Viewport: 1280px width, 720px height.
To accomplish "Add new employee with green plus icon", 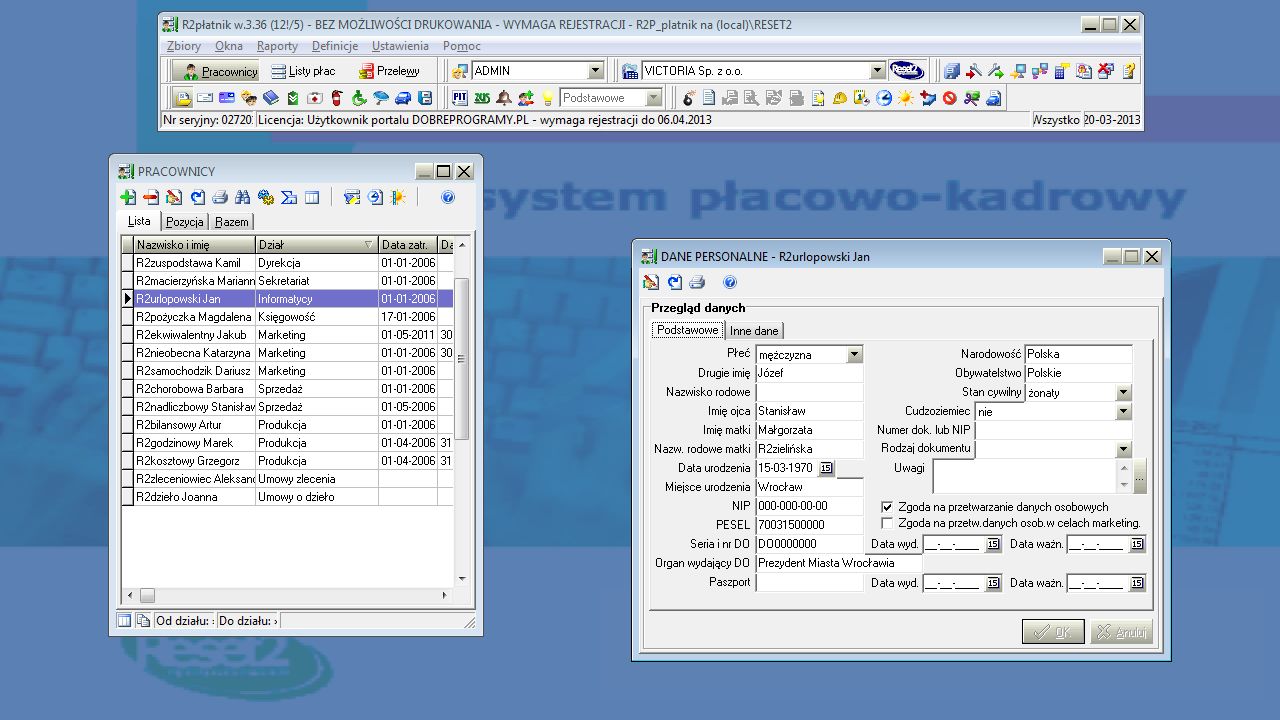I will click(x=128, y=197).
